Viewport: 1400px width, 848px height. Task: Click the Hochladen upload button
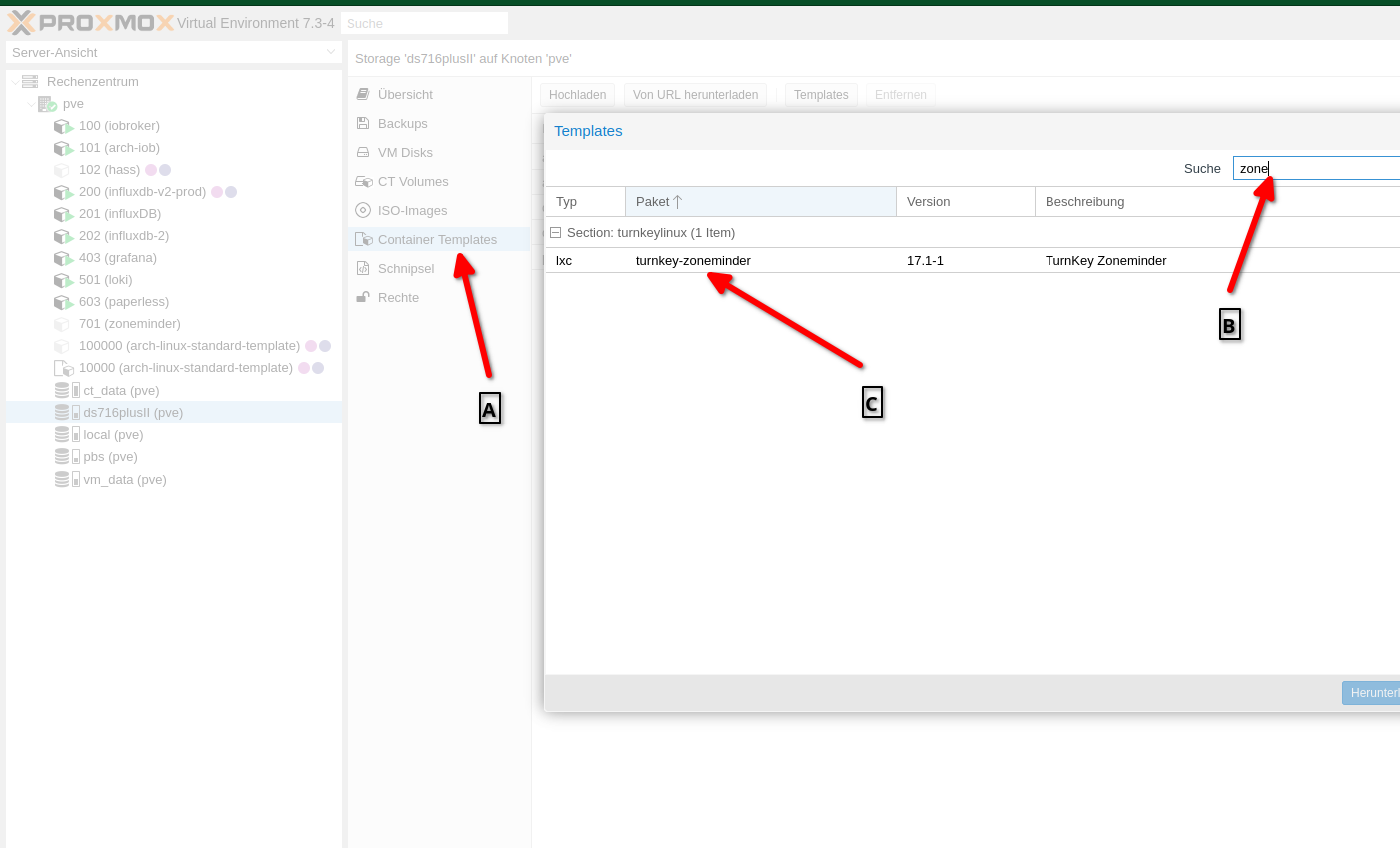pyautogui.click(x=577, y=95)
